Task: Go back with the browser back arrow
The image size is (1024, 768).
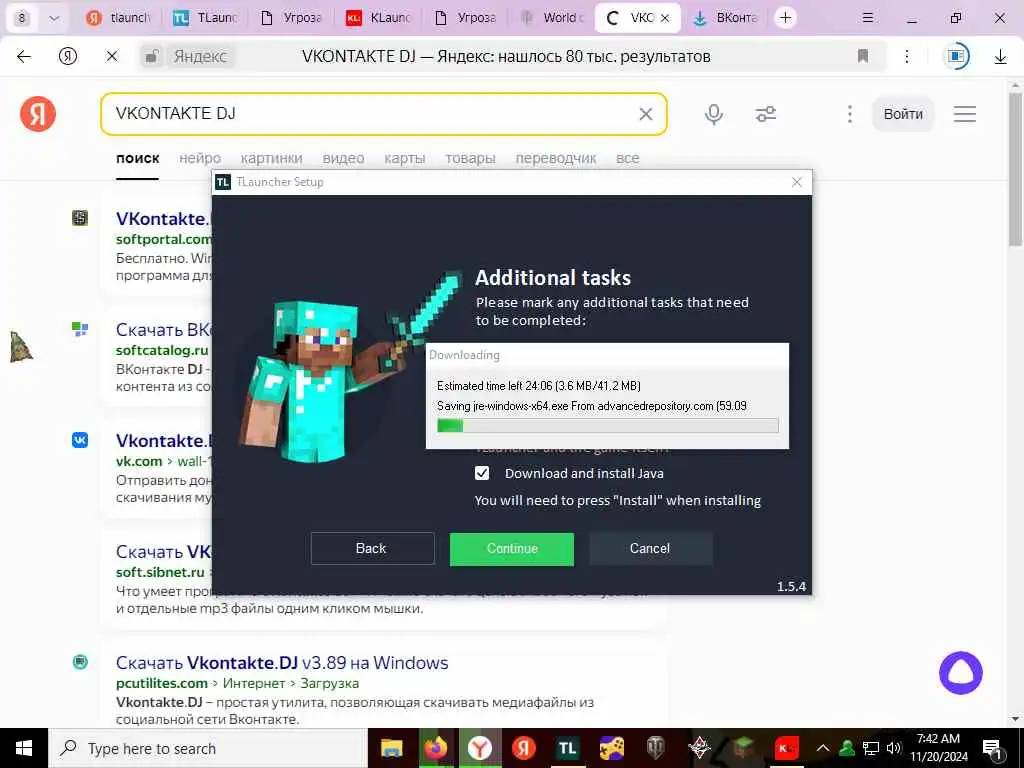Action: click(24, 57)
